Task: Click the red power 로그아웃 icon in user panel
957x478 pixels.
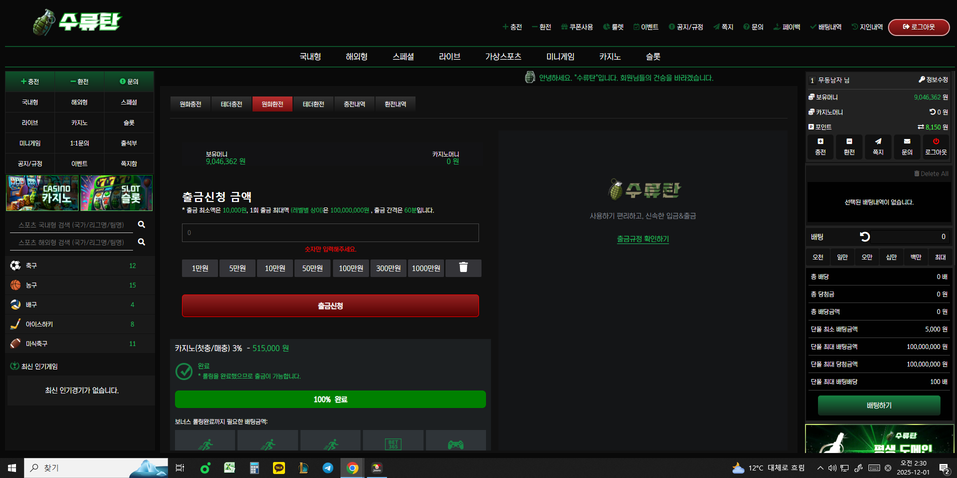Action: click(x=935, y=142)
